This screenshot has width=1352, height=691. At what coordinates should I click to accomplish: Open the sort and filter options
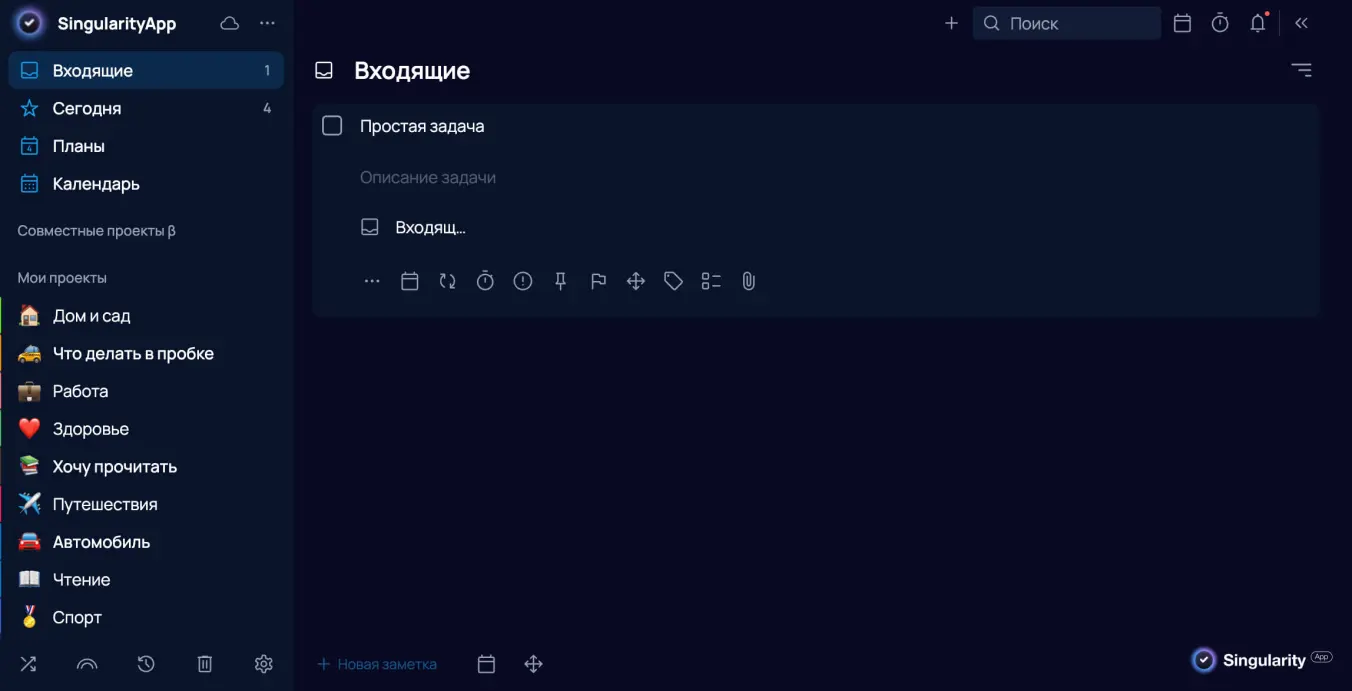click(1301, 70)
